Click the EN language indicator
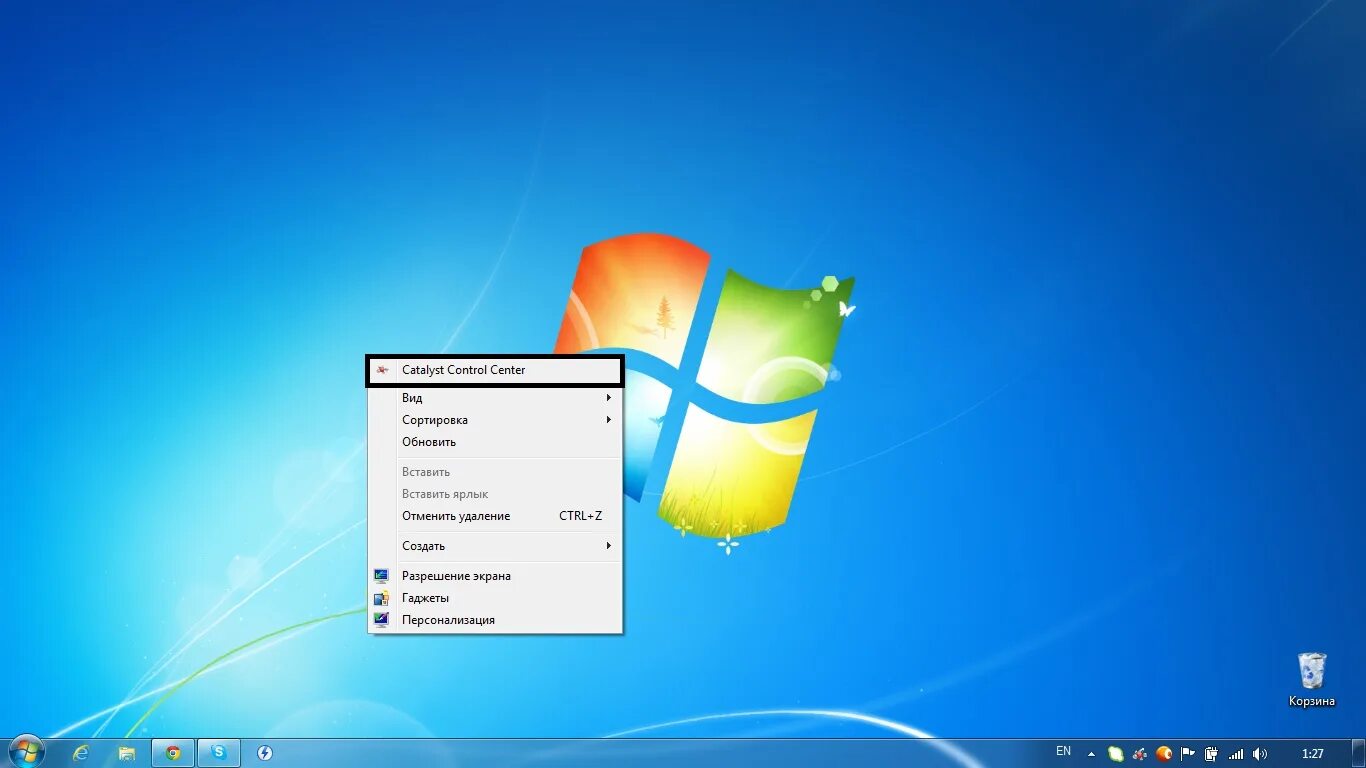 click(x=1063, y=751)
